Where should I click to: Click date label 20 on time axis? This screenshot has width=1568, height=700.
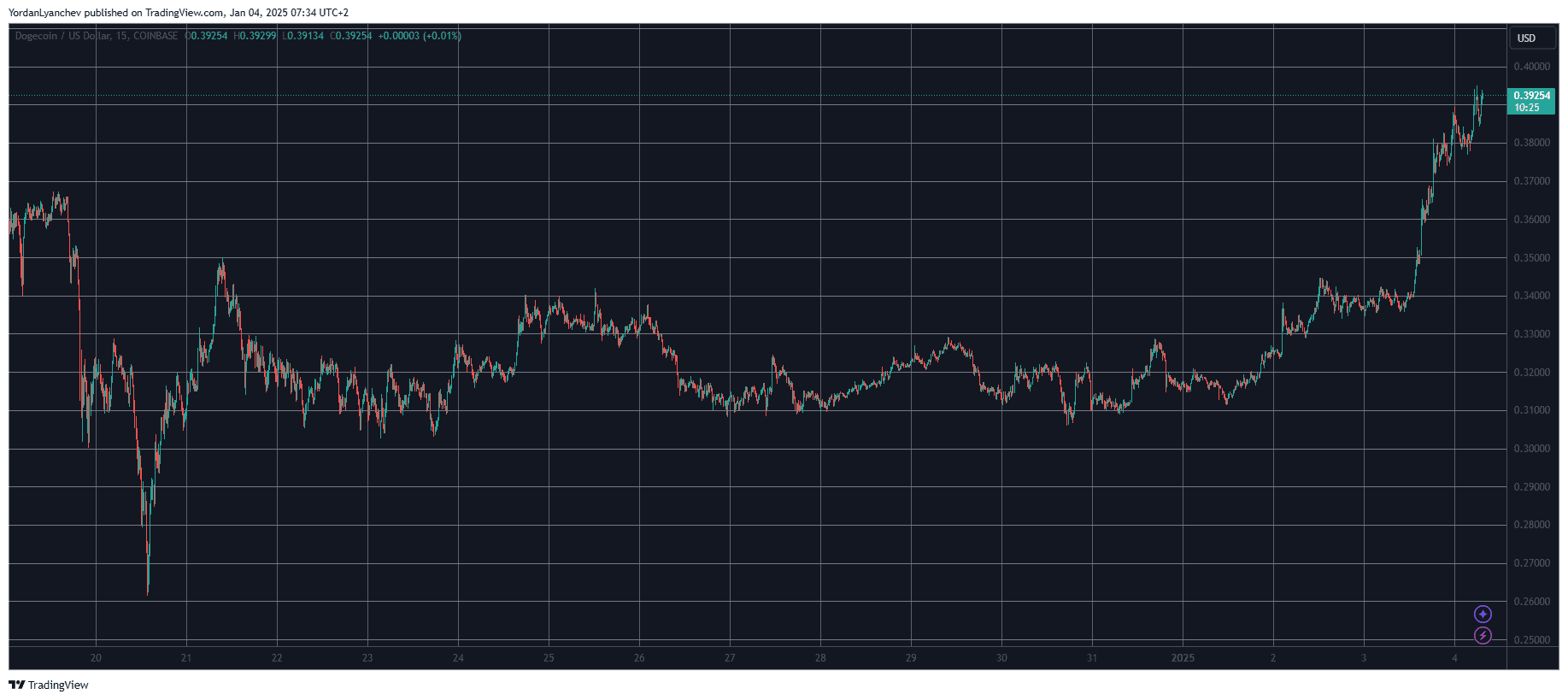coord(96,658)
